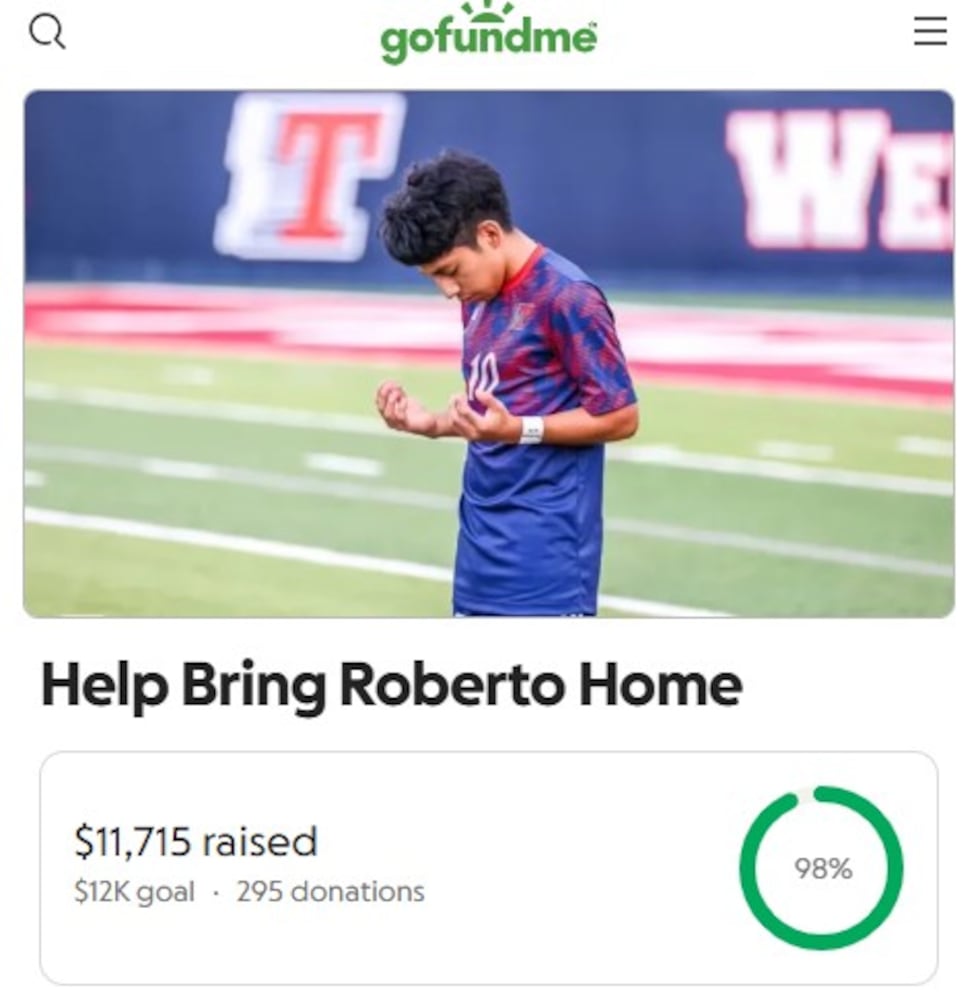The width and height of the screenshot is (980, 992).
Task: Click the "$12K goal" text
Action: [134, 891]
